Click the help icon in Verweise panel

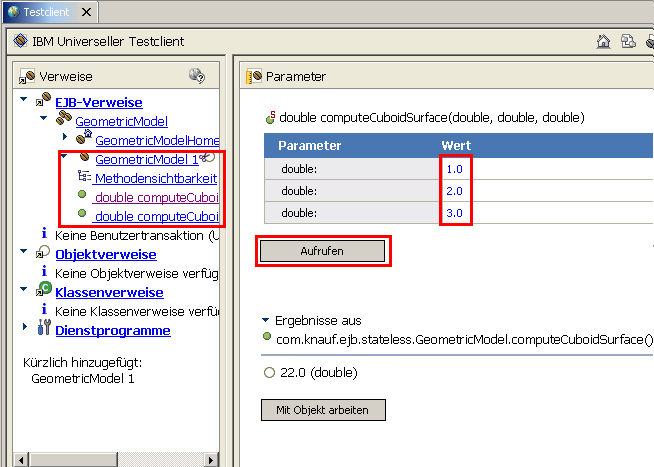point(197,76)
